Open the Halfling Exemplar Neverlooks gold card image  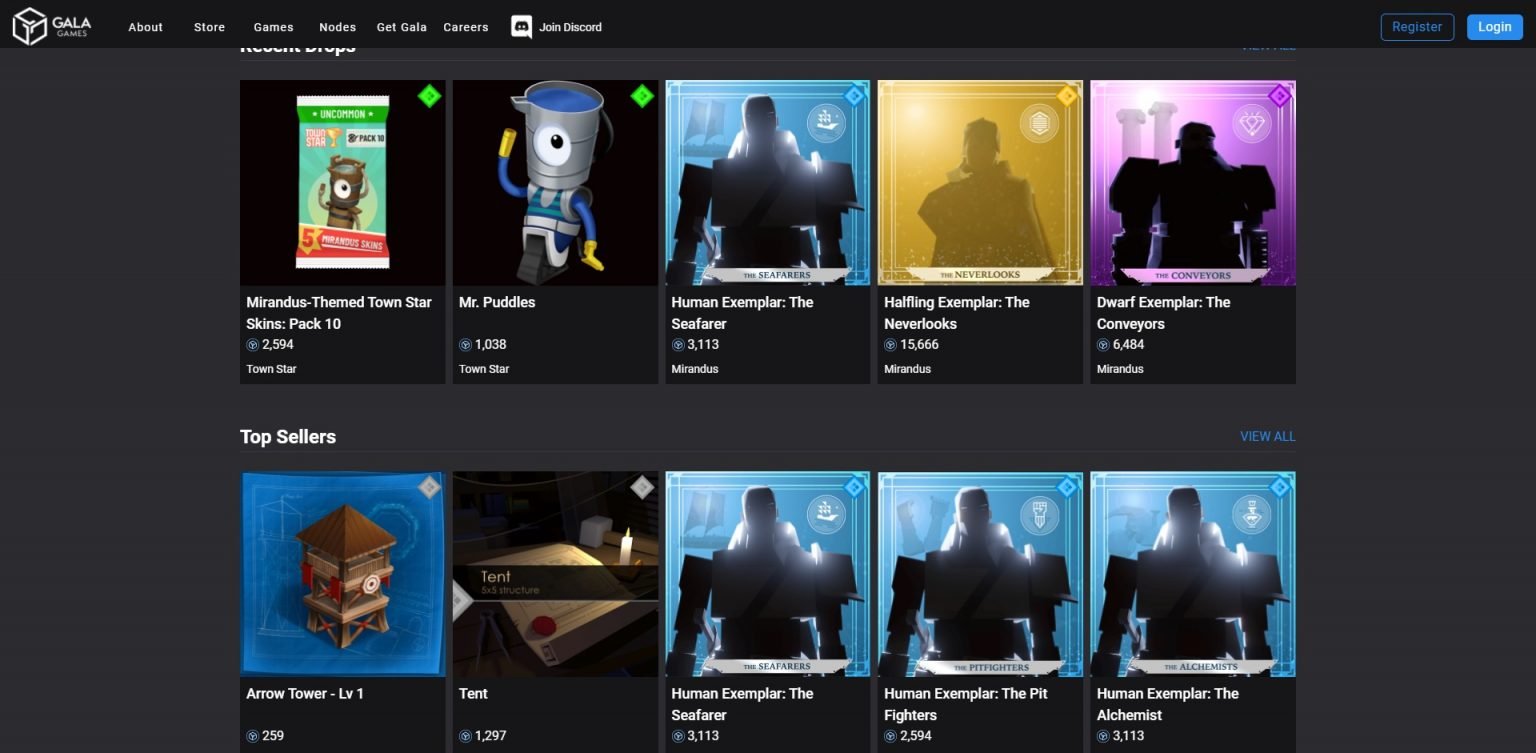(x=980, y=183)
